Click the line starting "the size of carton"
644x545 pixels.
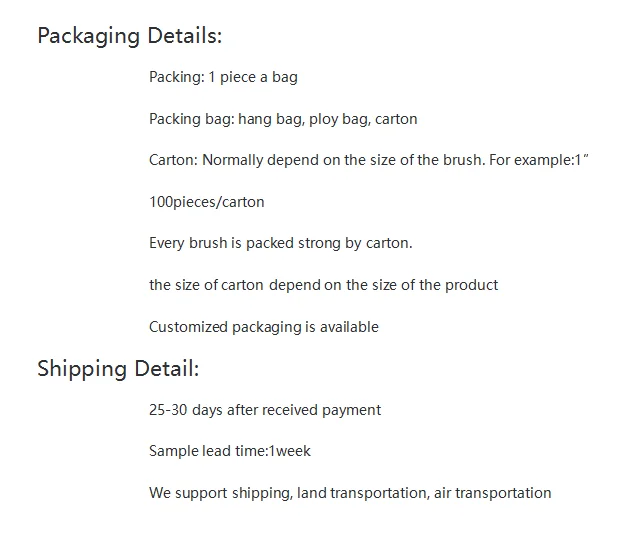(323, 285)
